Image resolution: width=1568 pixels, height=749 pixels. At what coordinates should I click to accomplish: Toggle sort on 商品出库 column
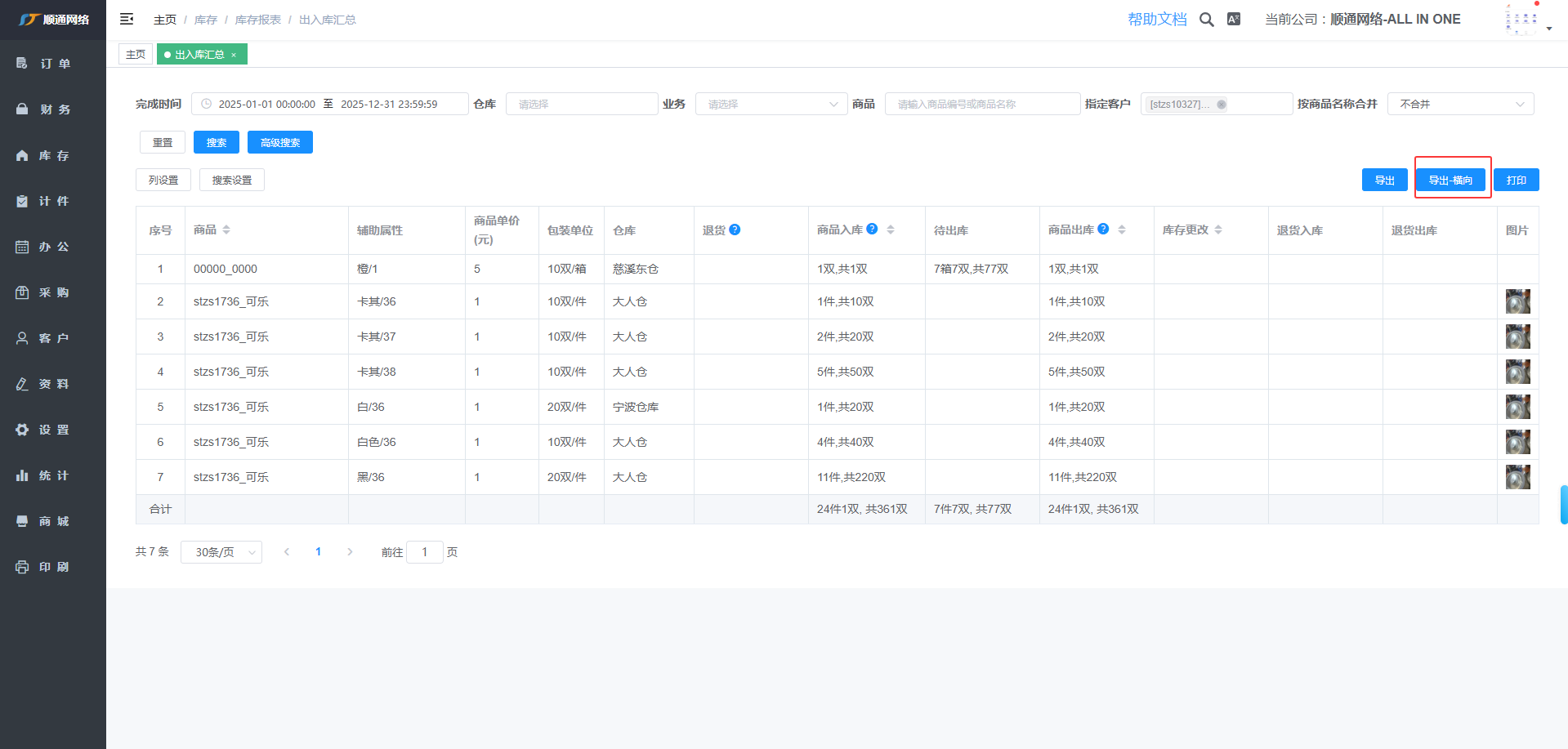(x=1122, y=230)
